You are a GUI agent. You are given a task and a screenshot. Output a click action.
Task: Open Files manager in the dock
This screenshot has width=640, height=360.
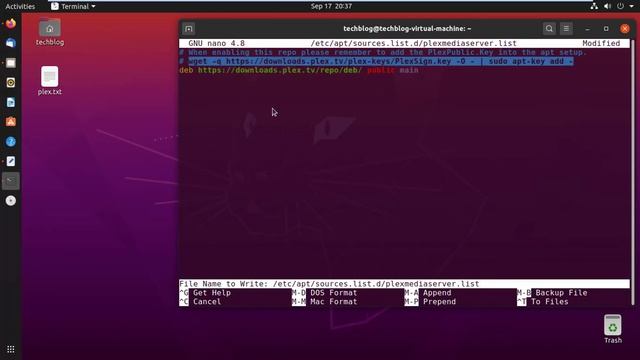pyautogui.click(x=11, y=63)
